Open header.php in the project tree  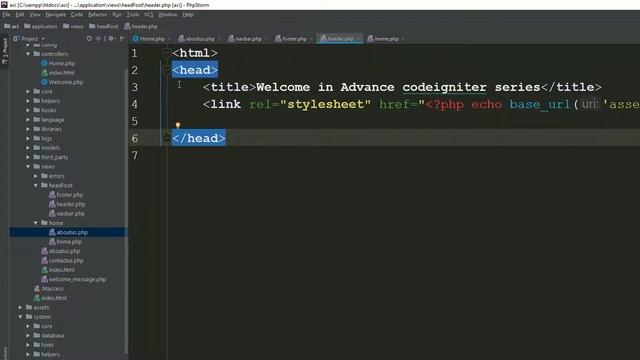(x=67, y=204)
